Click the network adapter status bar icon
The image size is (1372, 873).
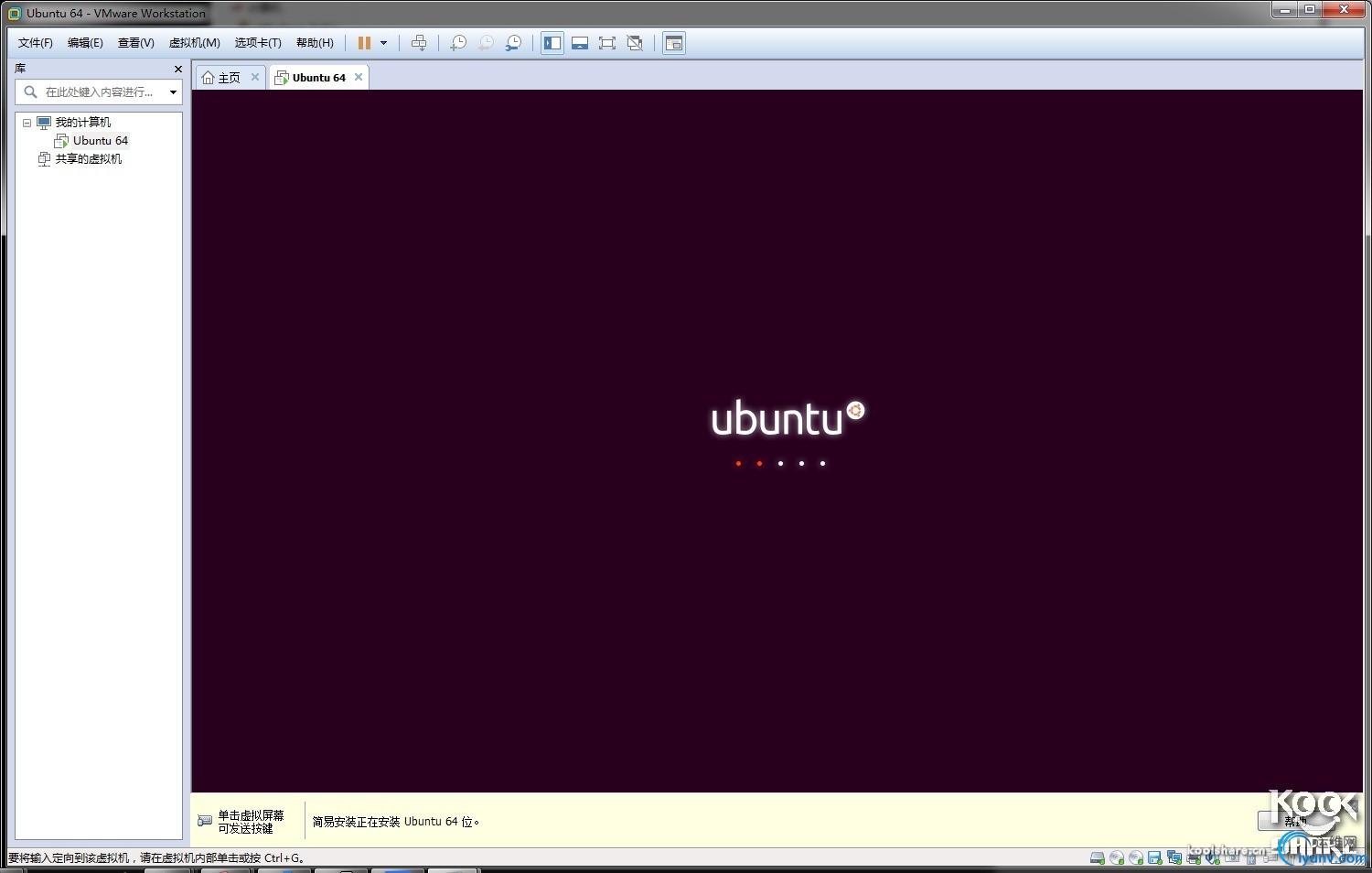point(1174,858)
